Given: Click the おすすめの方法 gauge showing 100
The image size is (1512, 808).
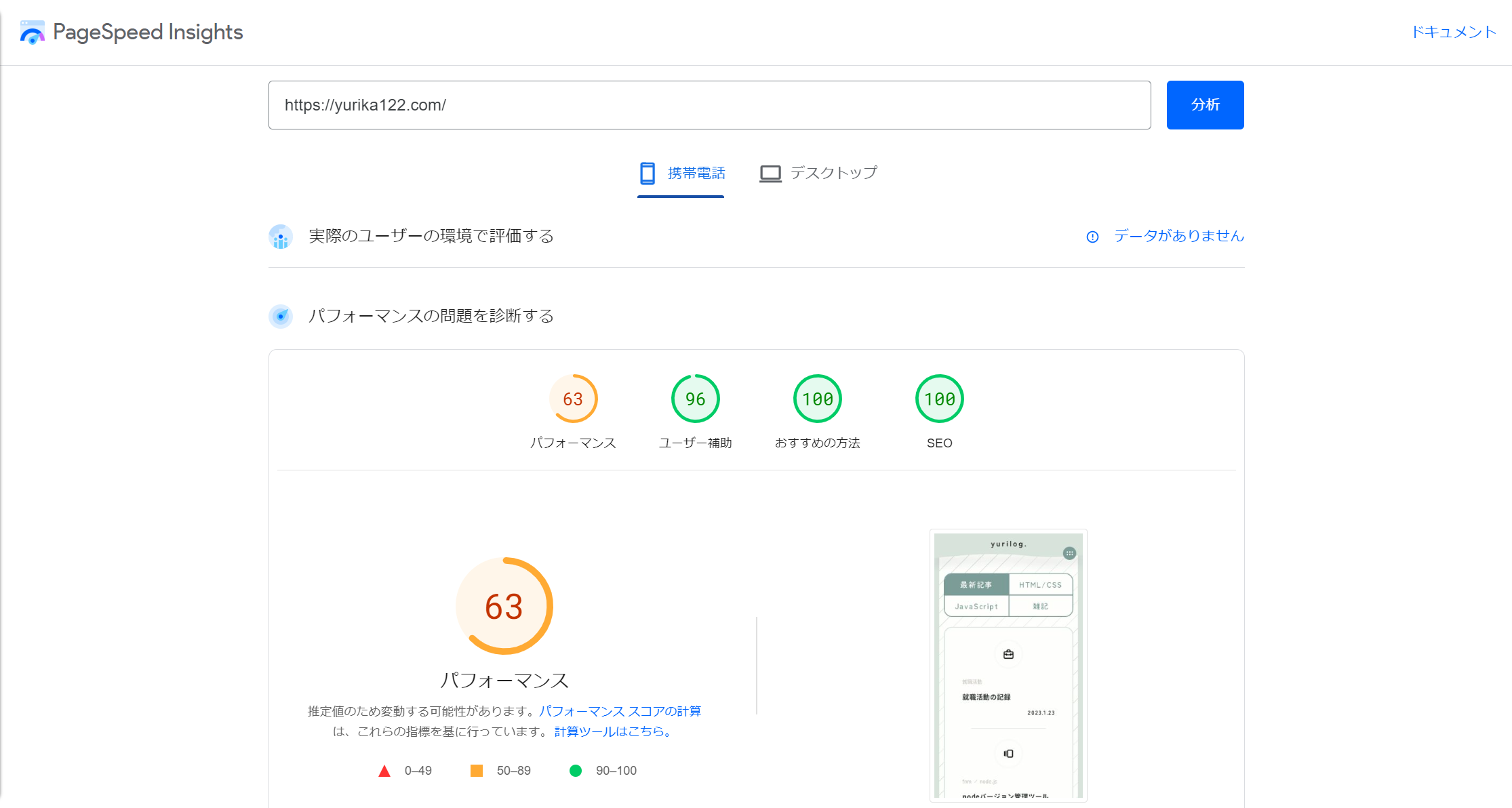Looking at the screenshot, I should (x=817, y=399).
